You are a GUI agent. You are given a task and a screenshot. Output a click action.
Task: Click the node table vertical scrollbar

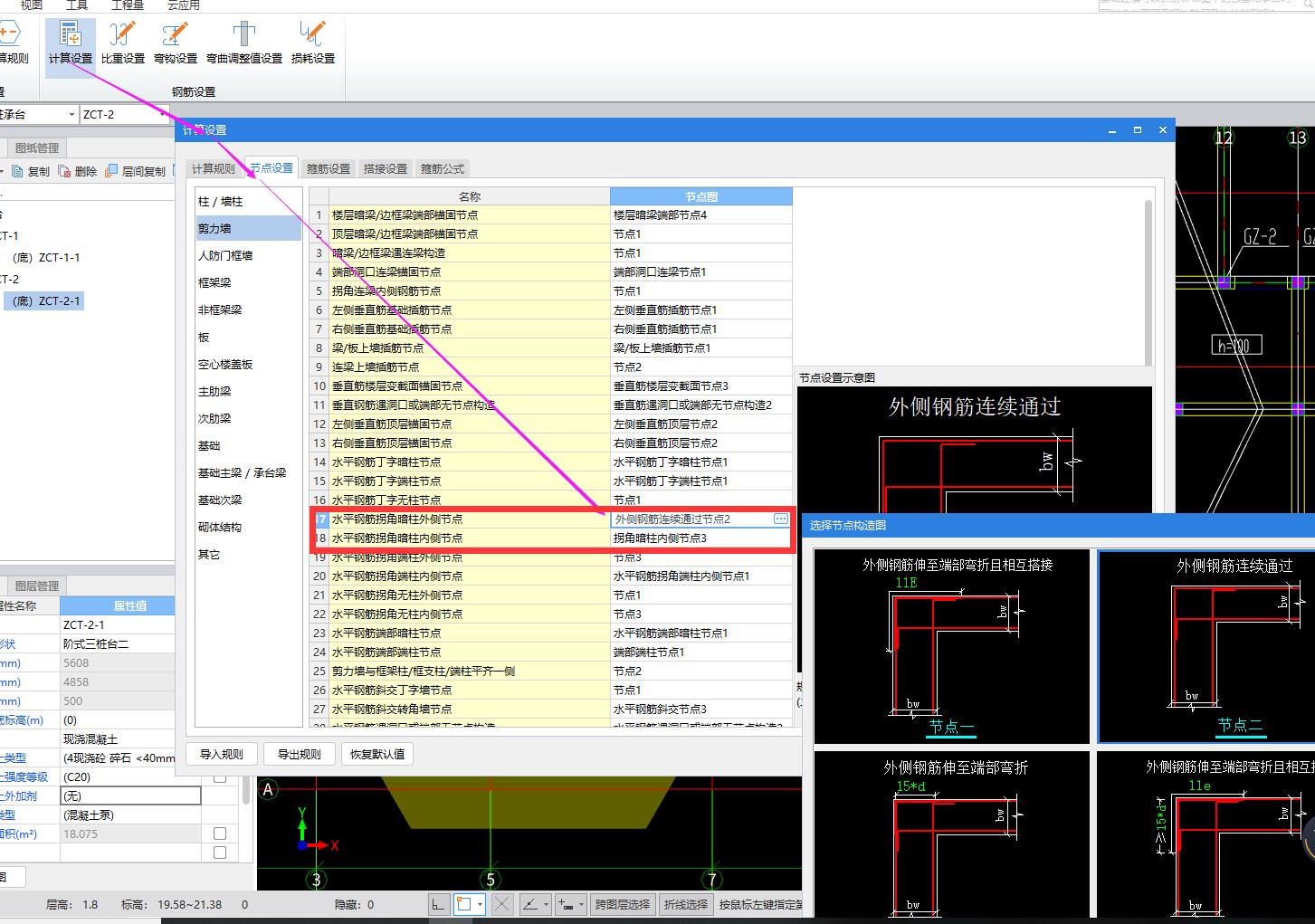[x=1148, y=281]
